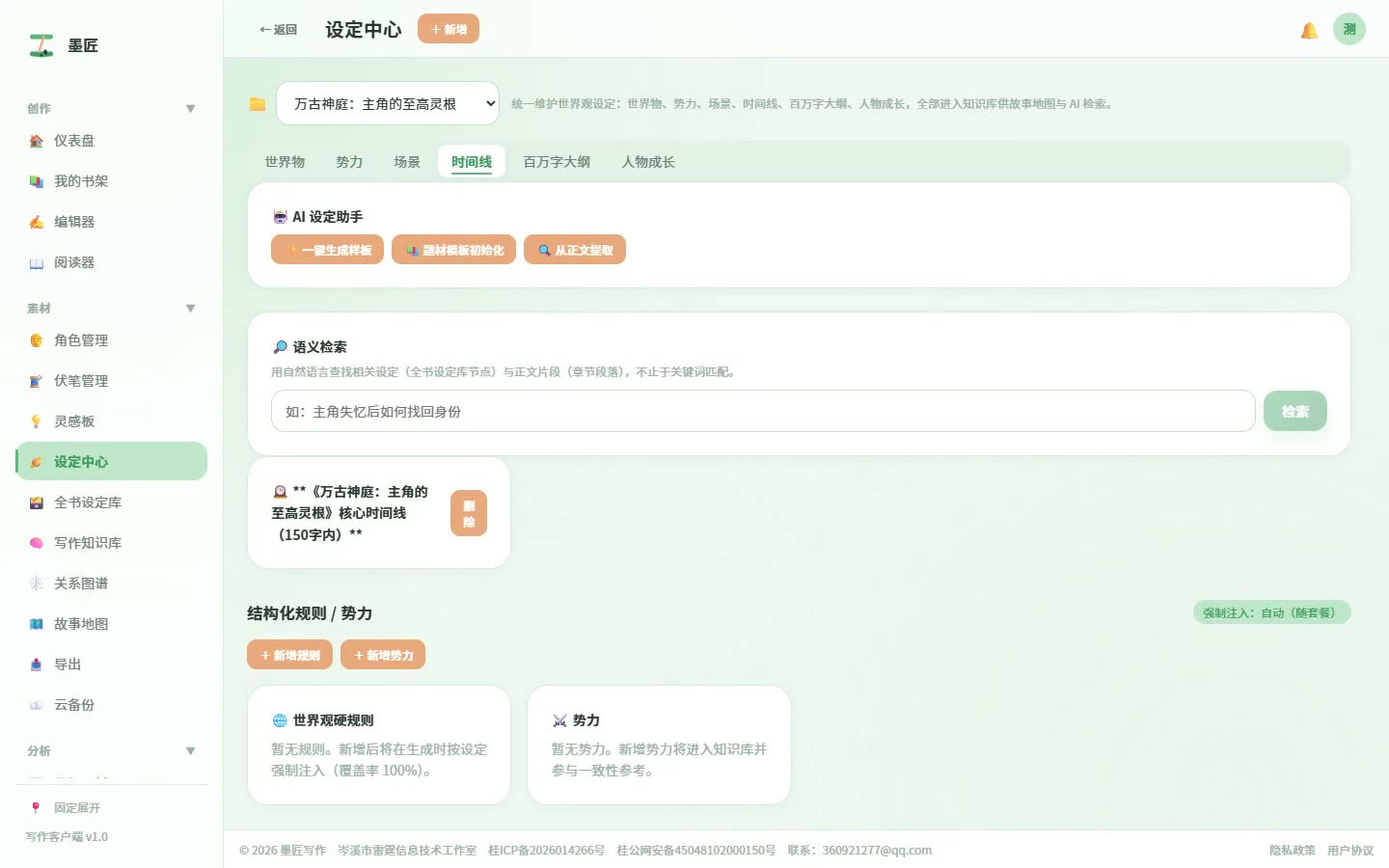Open the book selector dropdown
This screenshot has width=1389, height=868.
388,103
